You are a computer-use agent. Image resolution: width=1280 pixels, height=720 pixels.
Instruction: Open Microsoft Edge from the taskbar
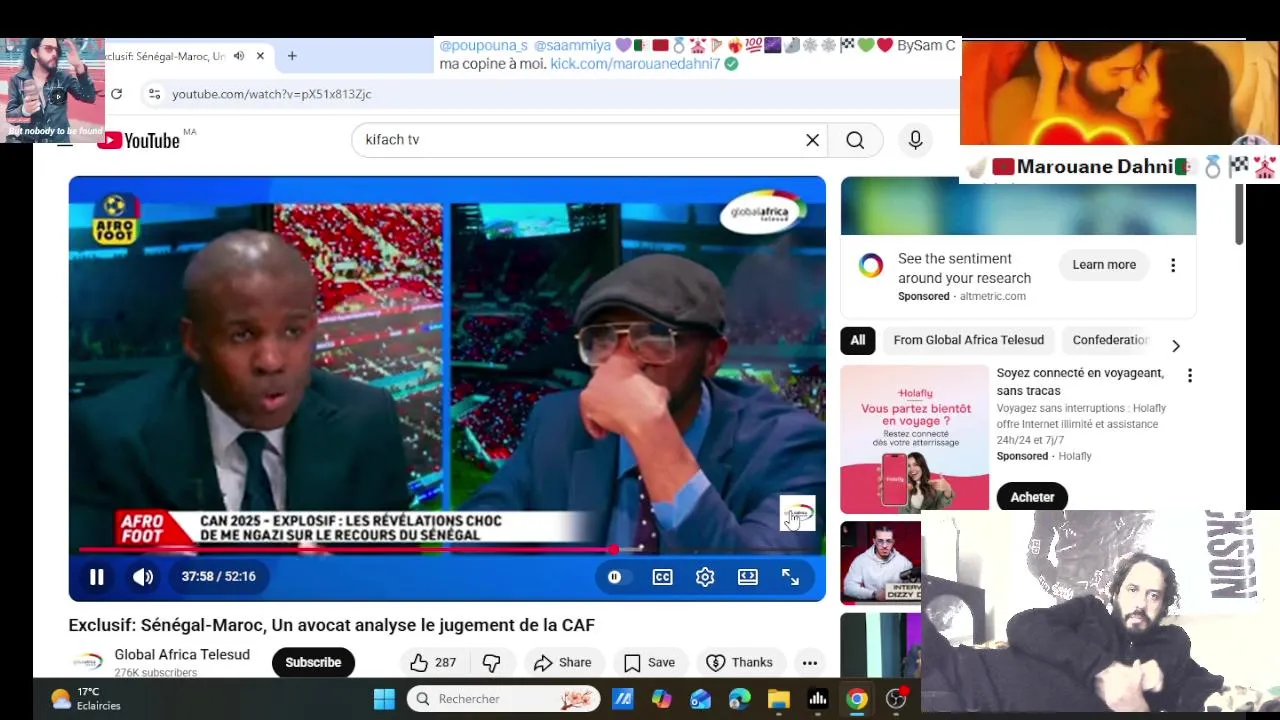739,699
